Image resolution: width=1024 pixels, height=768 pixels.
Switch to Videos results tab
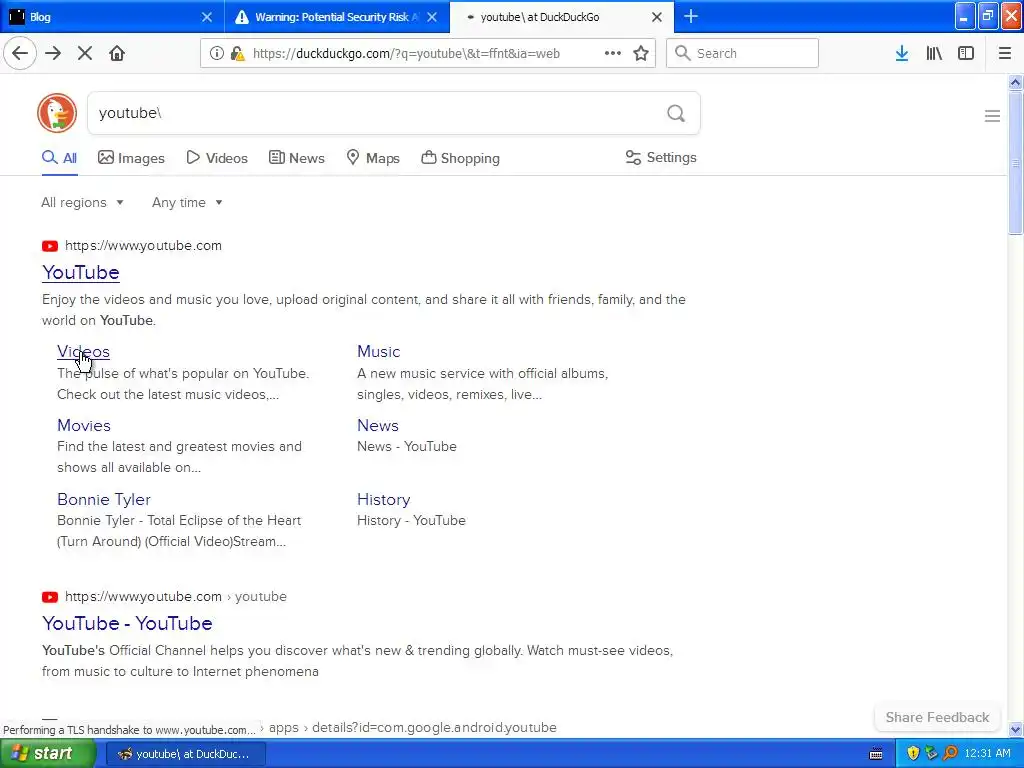click(x=217, y=158)
